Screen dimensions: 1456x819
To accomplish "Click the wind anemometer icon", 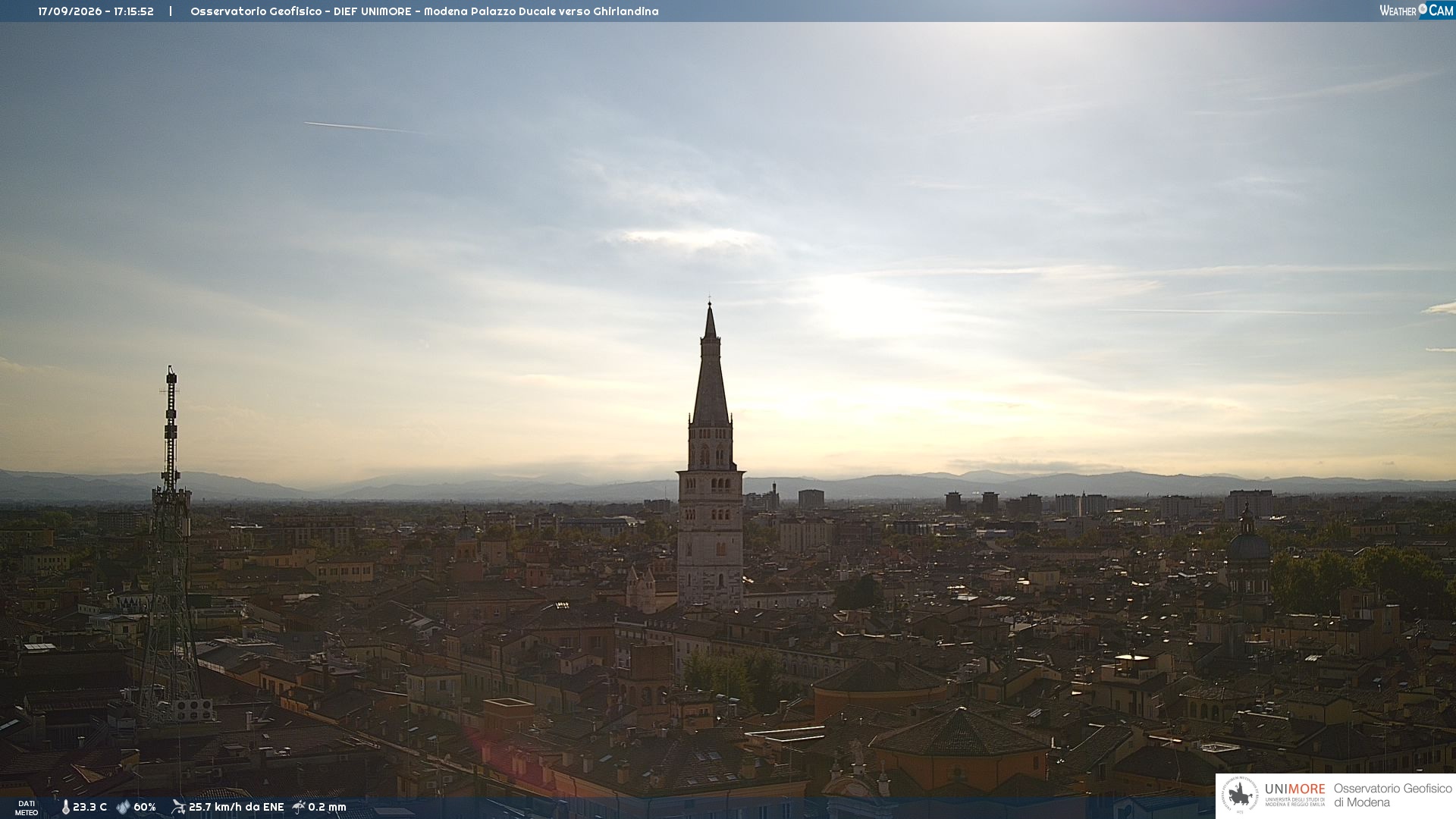I will tap(178, 807).
